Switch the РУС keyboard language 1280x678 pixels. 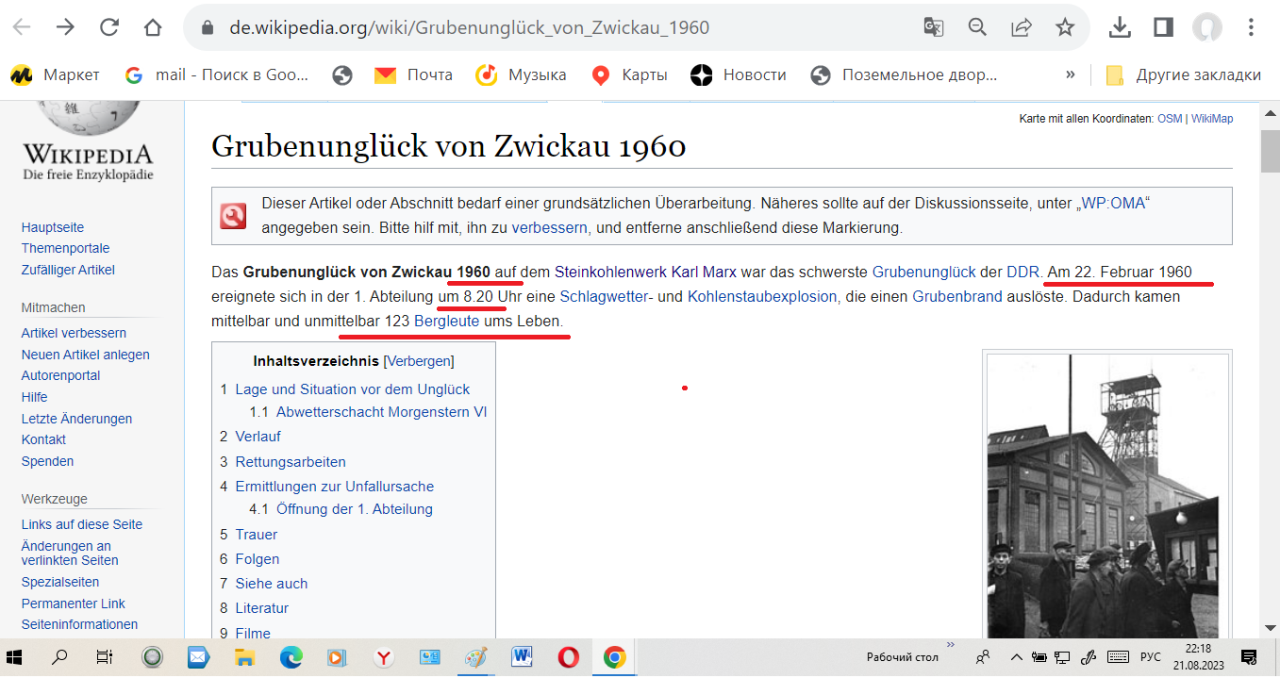click(1151, 657)
